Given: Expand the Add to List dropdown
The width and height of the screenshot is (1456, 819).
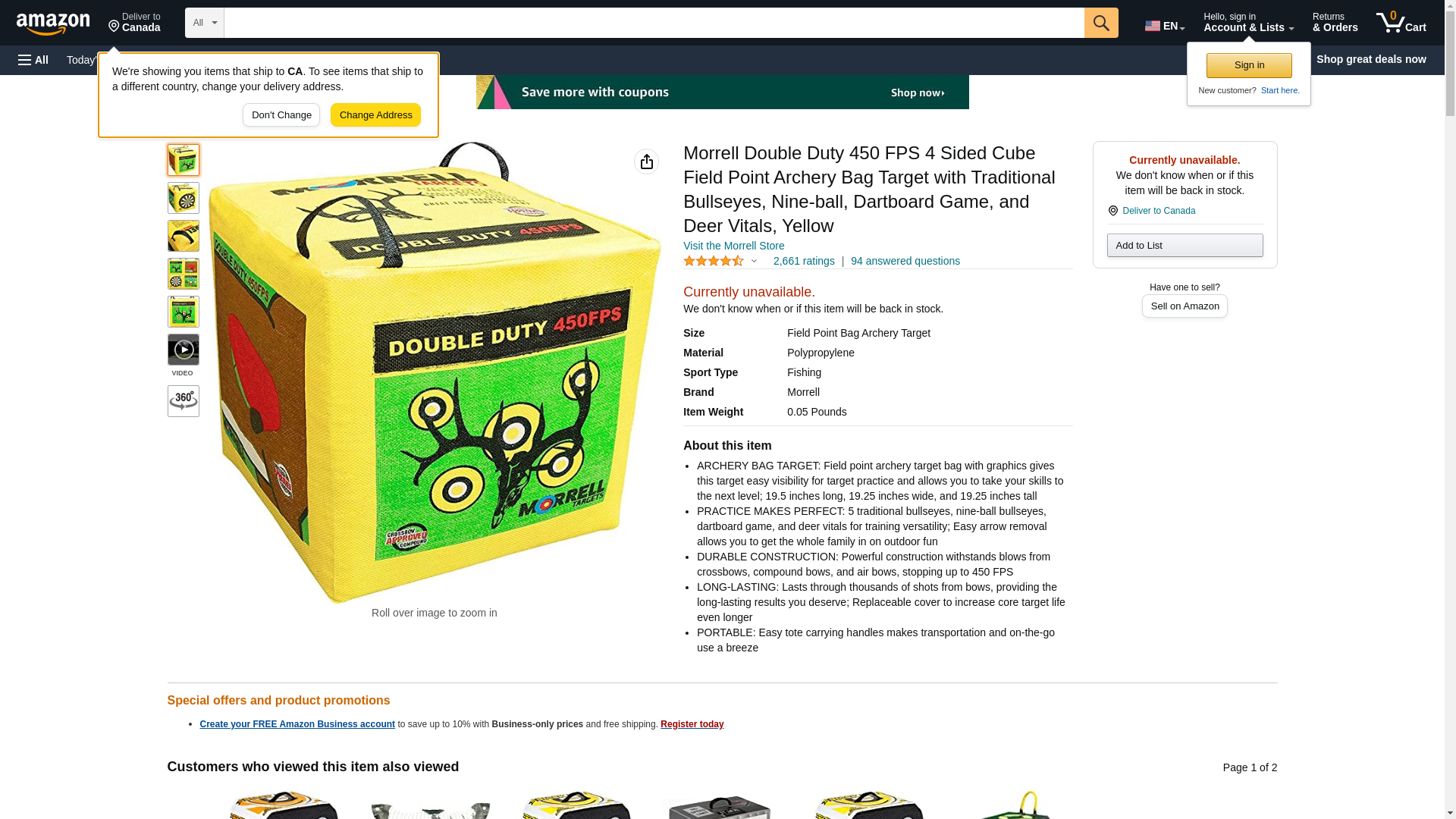Looking at the screenshot, I should 1185,245.
